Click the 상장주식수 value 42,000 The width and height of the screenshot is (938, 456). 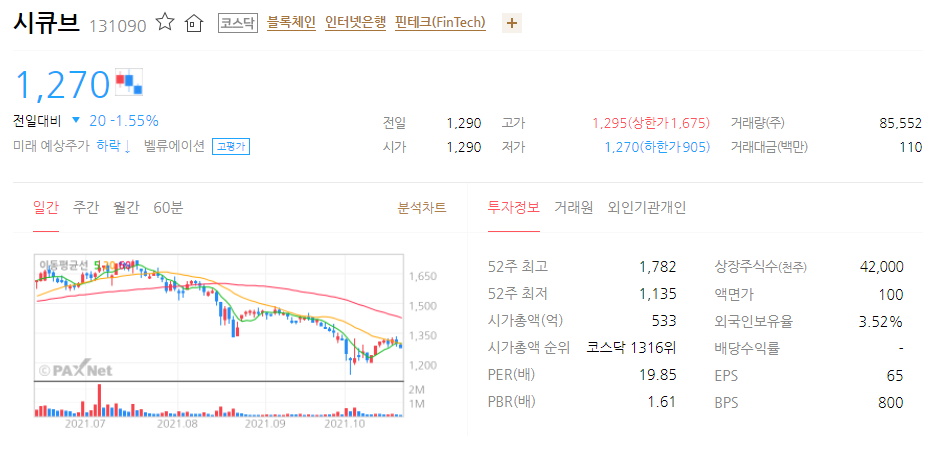pyautogui.click(x=881, y=266)
